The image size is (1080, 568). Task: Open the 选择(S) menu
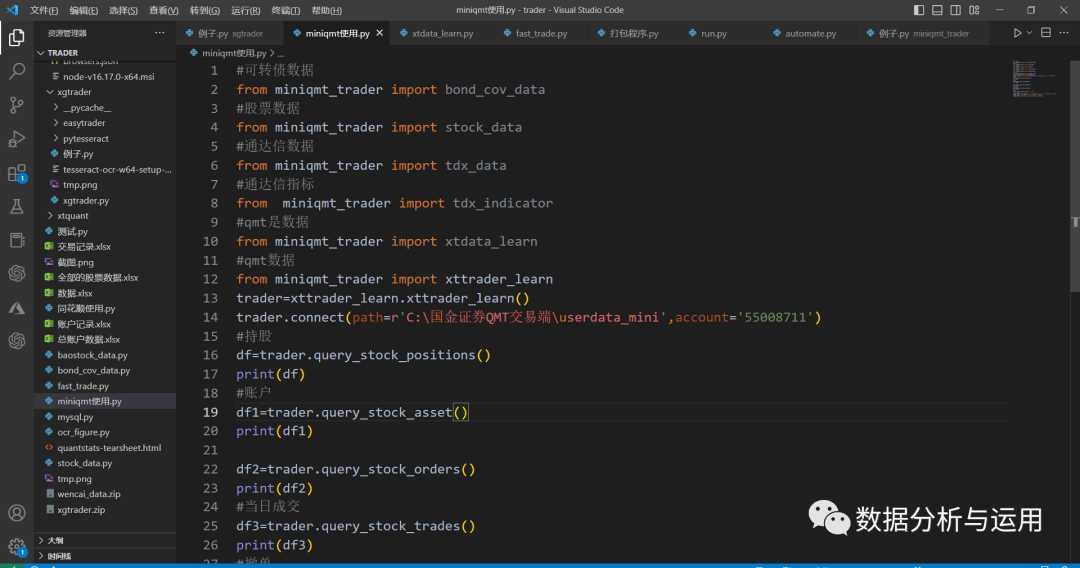(123, 10)
